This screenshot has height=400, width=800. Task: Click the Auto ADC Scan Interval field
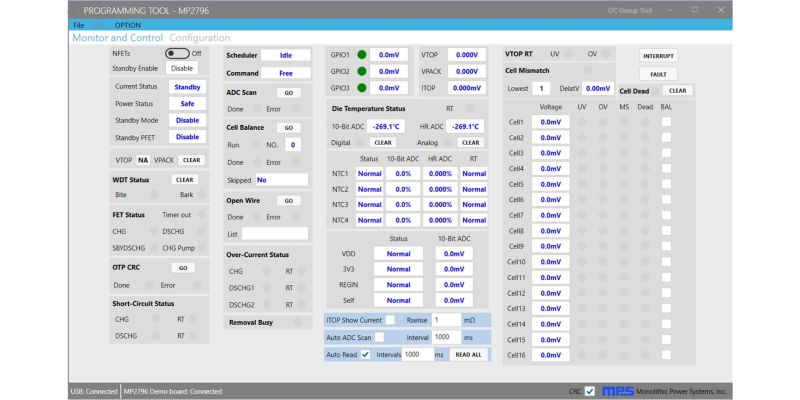(446, 337)
